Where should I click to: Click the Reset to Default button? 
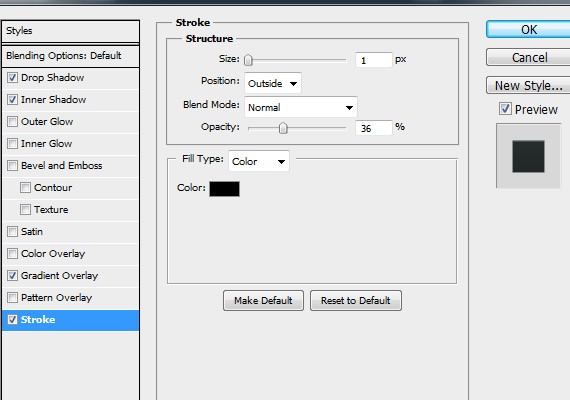coord(356,300)
